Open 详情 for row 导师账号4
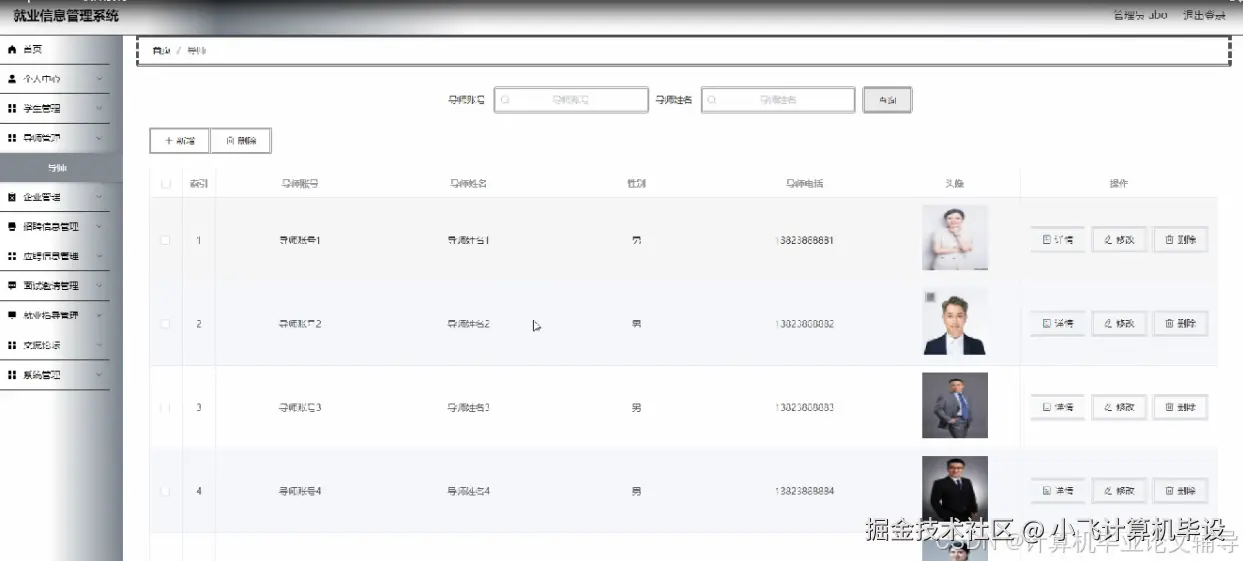1243x561 pixels. 1058,491
